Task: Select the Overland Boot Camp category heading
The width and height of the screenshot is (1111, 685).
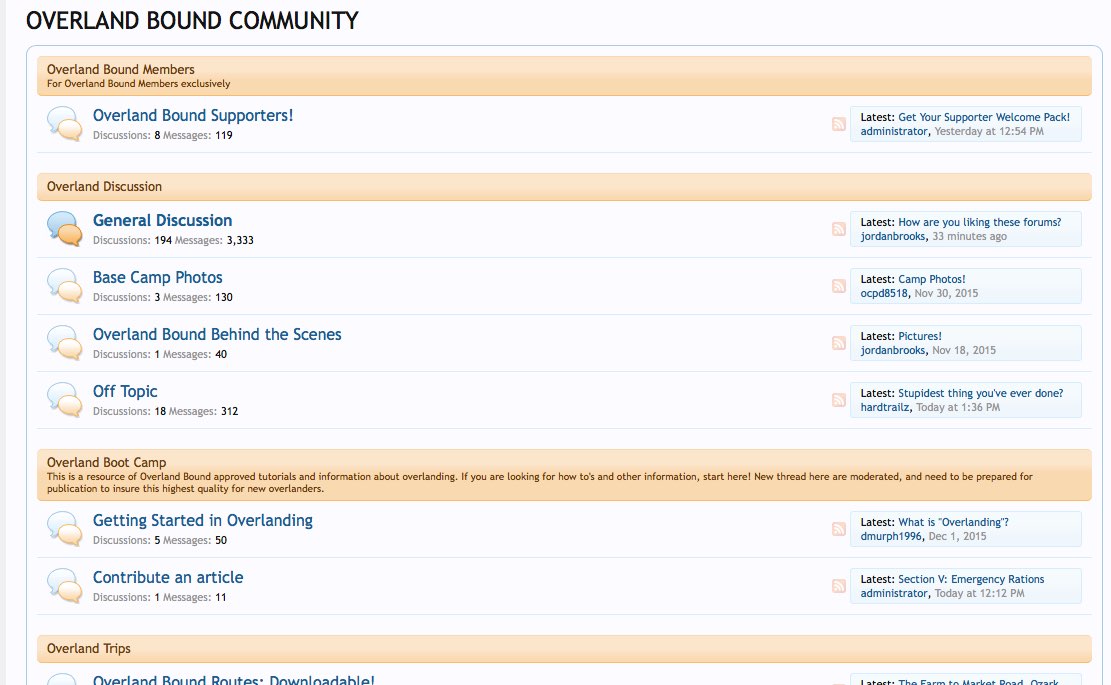Action: coord(106,462)
